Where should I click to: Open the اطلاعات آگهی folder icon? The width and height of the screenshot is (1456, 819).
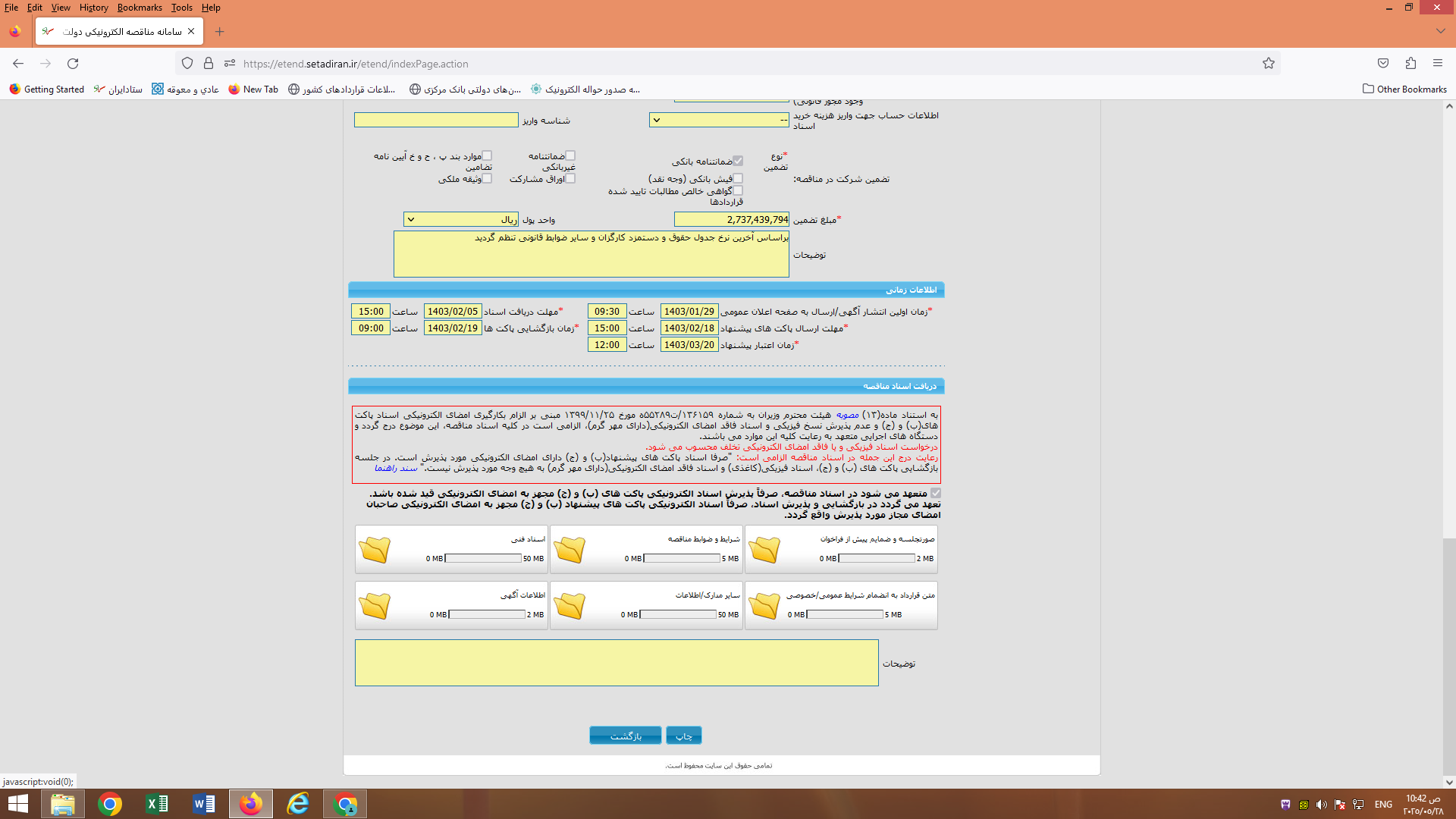[x=375, y=606]
